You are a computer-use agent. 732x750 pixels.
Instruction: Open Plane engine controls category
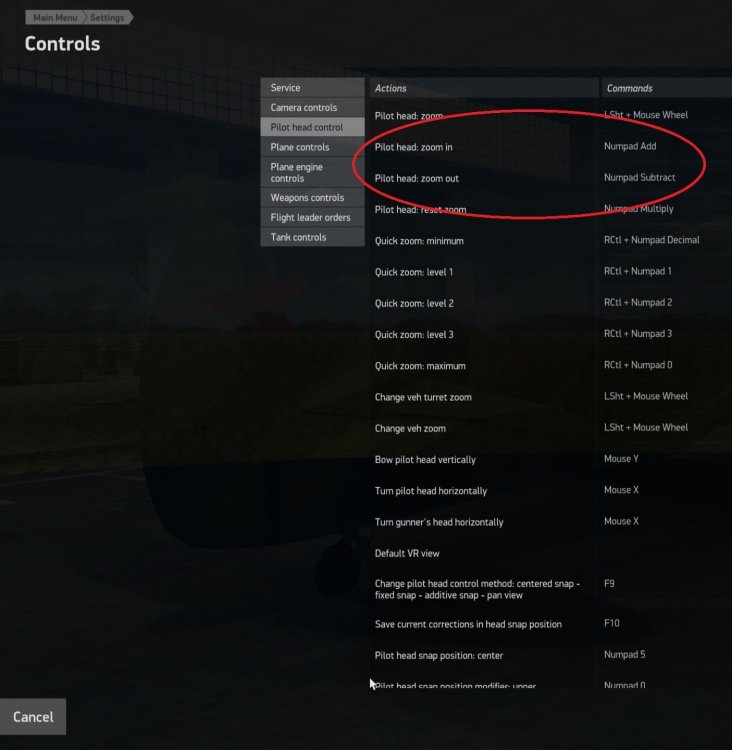(312, 172)
